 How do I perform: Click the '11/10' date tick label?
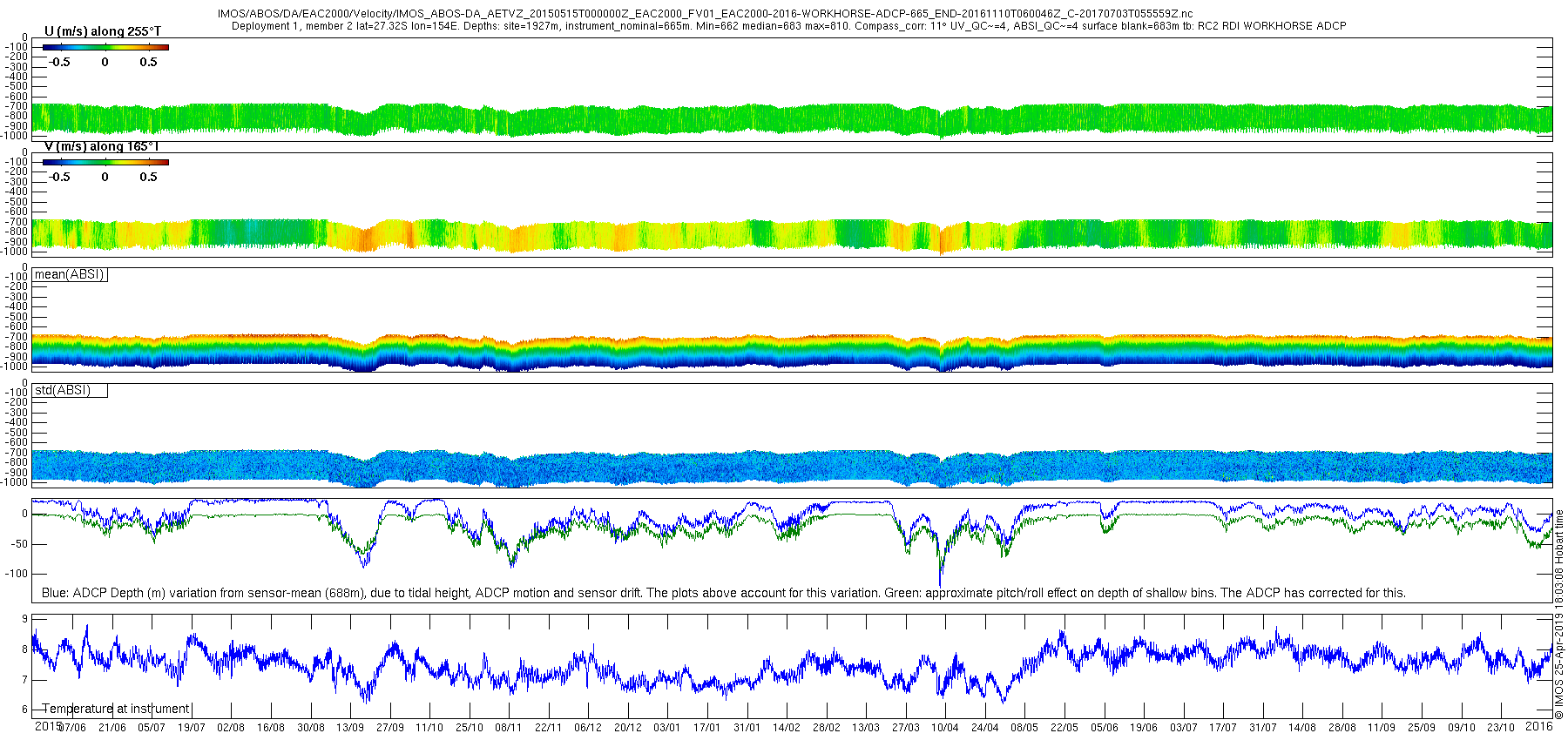(429, 728)
